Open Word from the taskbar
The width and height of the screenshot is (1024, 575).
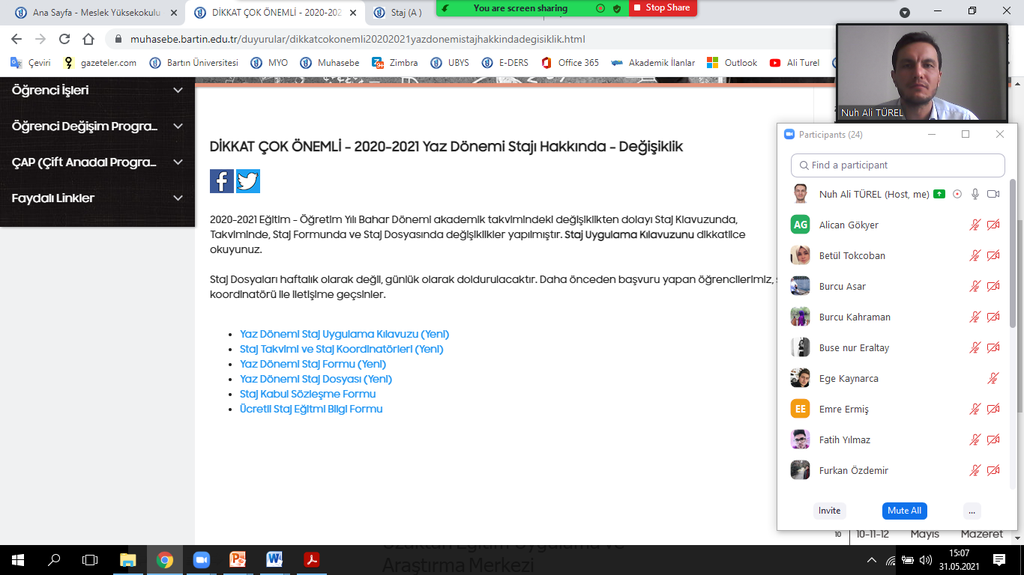(x=274, y=560)
